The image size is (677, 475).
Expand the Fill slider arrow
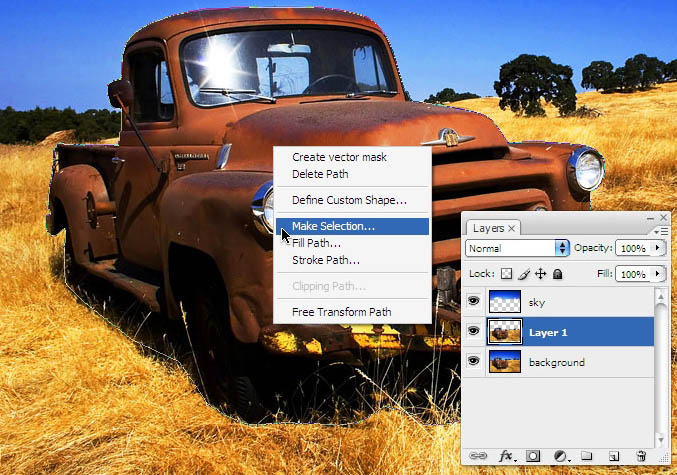[658, 274]
